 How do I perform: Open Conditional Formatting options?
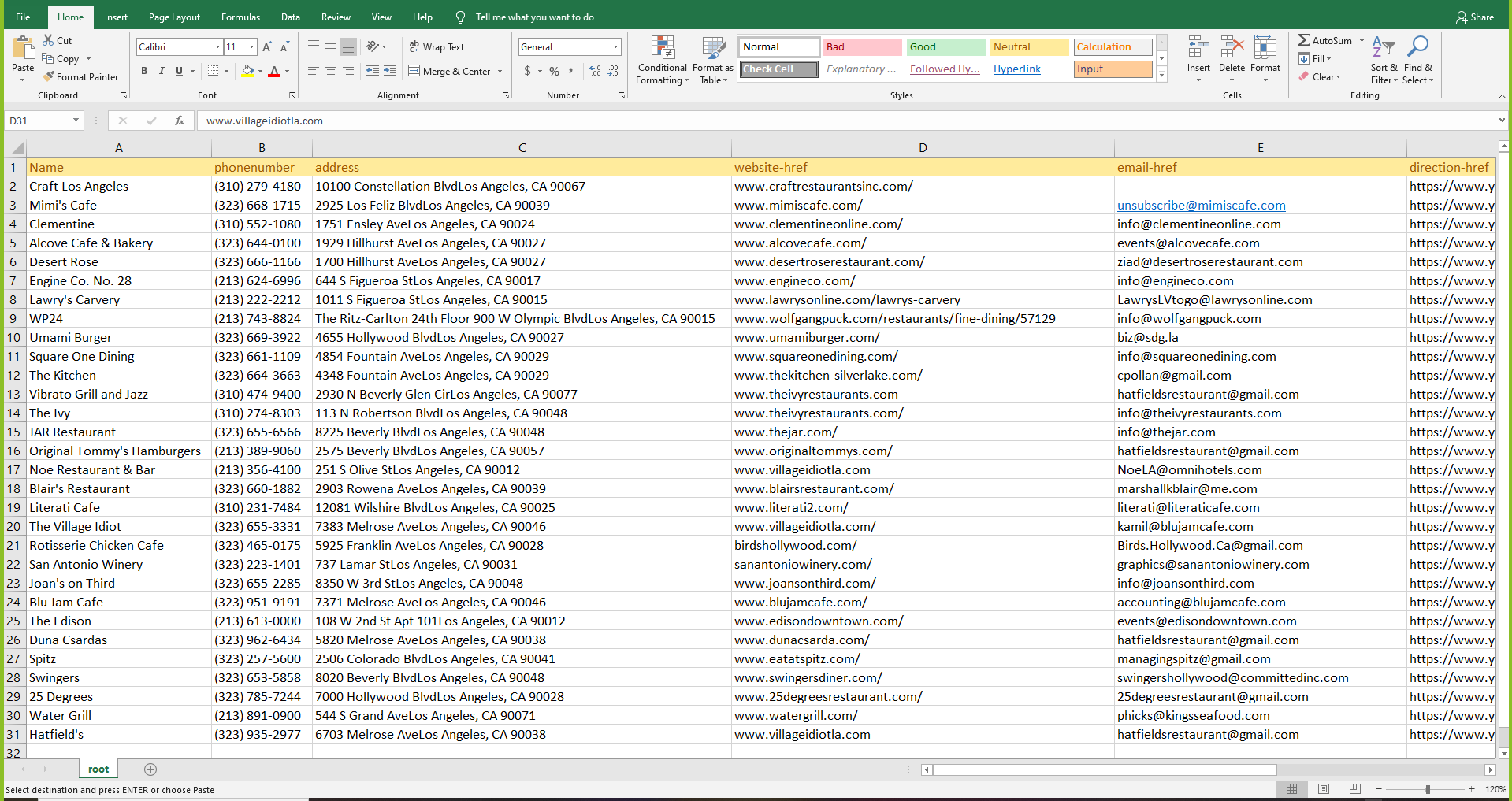click(662, 59)
